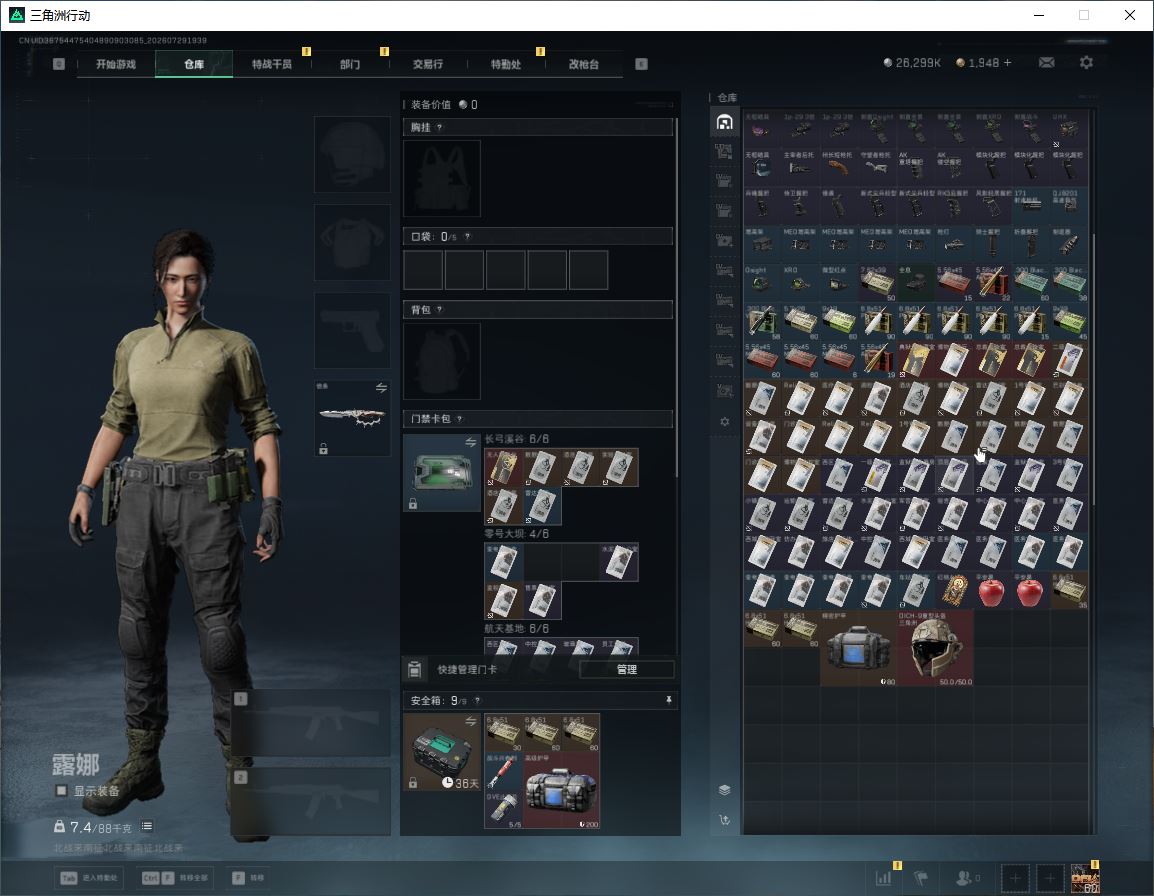Select the green keycard case
This screenshot has height=896, width=1154.
tap(442, 473)
